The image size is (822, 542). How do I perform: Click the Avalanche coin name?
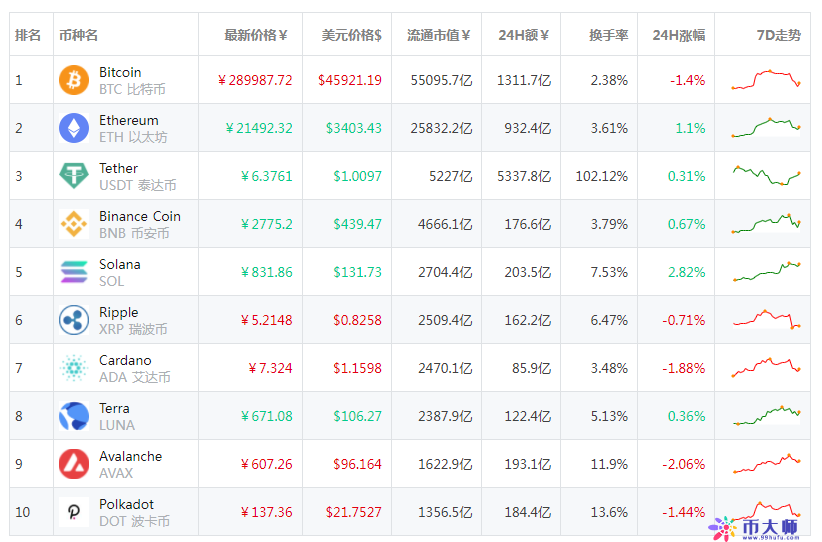coord(130,456)
